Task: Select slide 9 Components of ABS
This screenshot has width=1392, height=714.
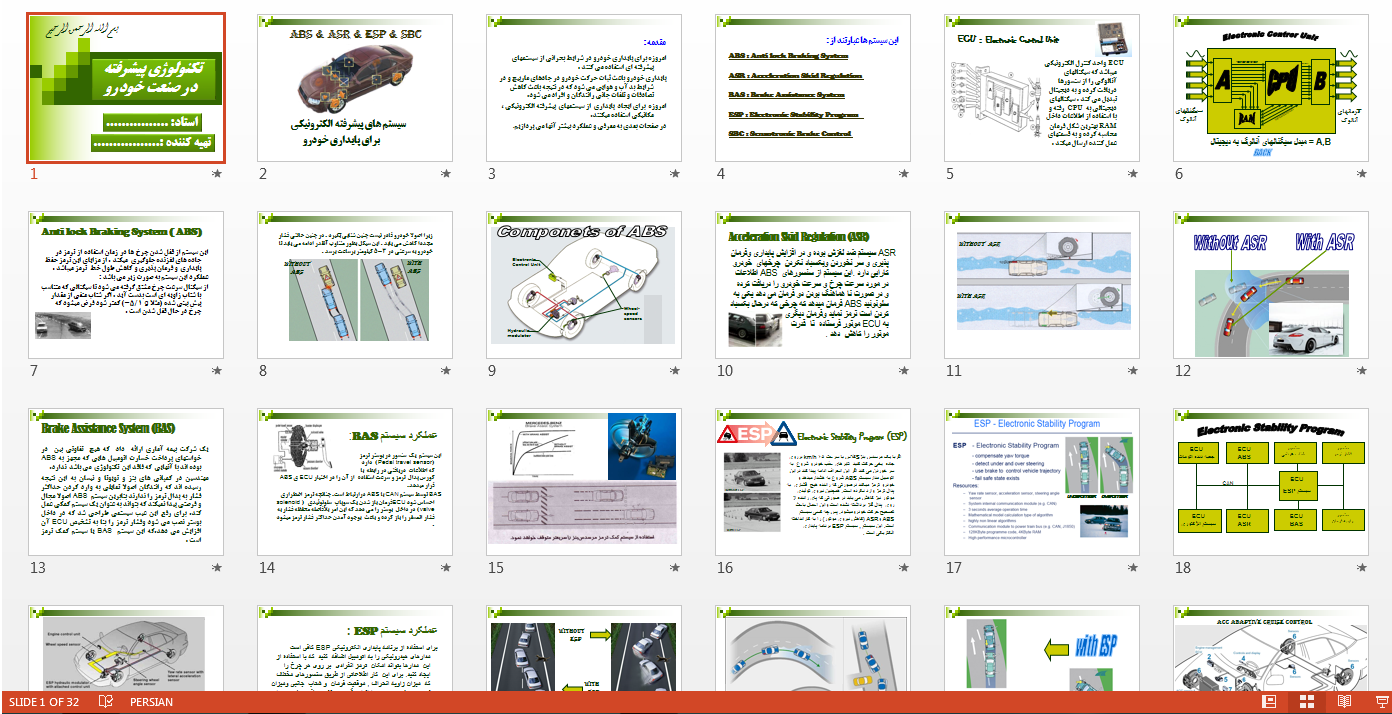Action: (x=584, y=284)
